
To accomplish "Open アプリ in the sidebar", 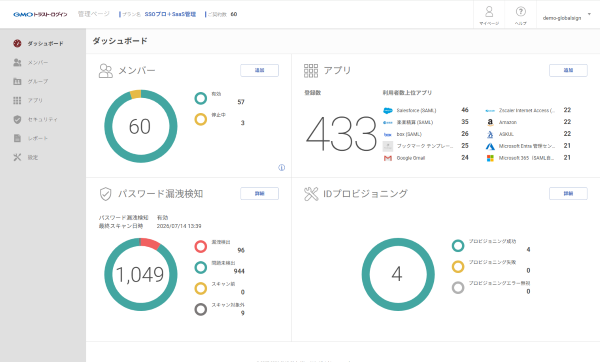I will (x=35, y=100).
